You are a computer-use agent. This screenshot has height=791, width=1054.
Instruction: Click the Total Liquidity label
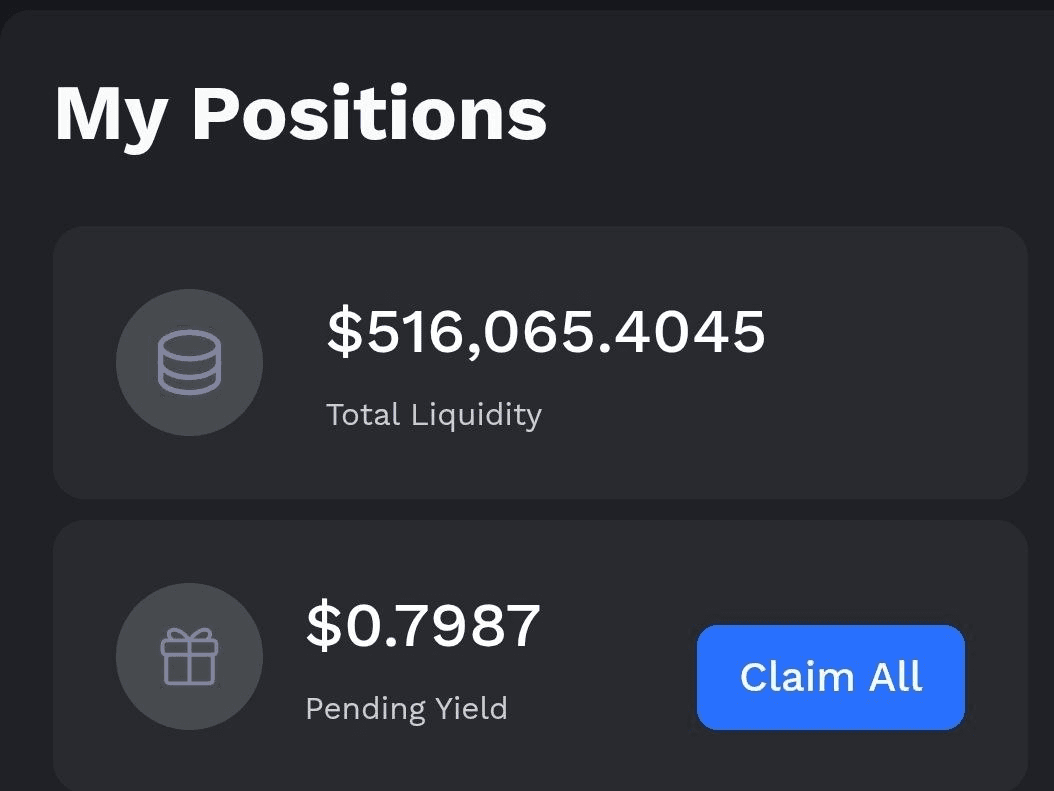(433, 414)
